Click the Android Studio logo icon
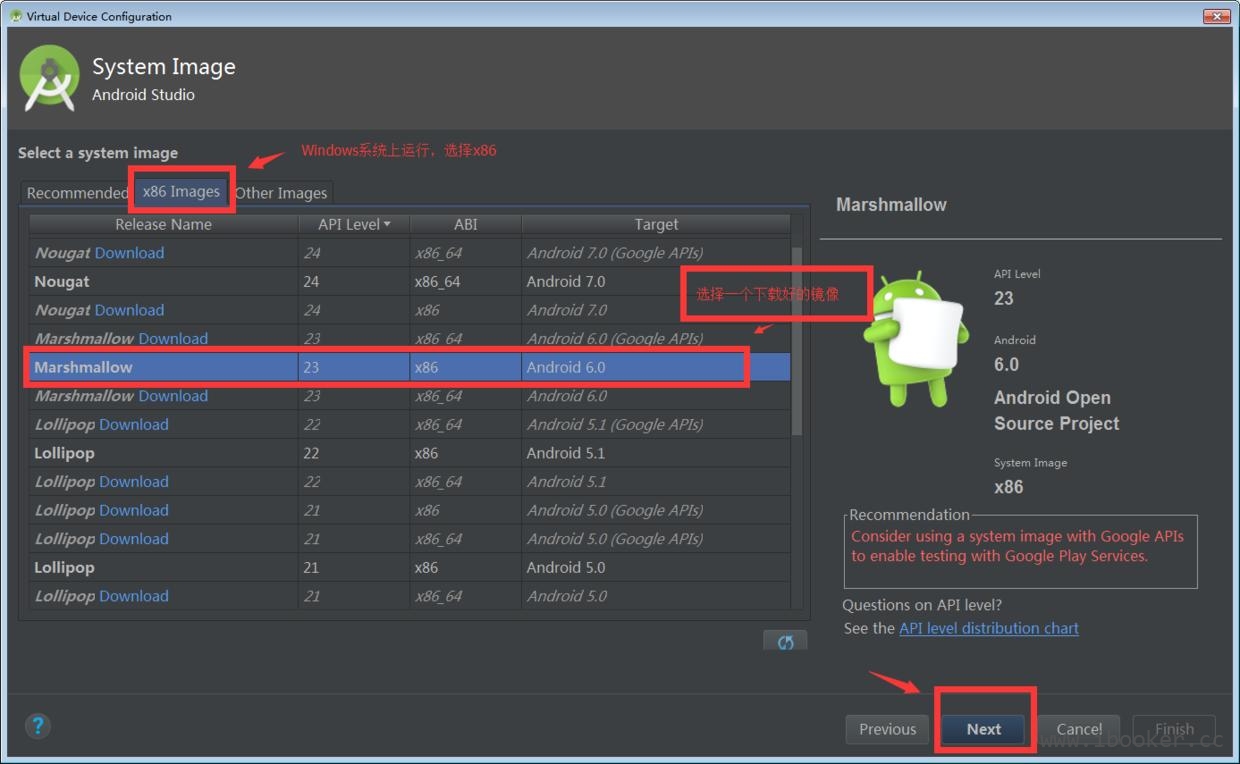This screenshot has width=1240, height=764. coord(50,78)
